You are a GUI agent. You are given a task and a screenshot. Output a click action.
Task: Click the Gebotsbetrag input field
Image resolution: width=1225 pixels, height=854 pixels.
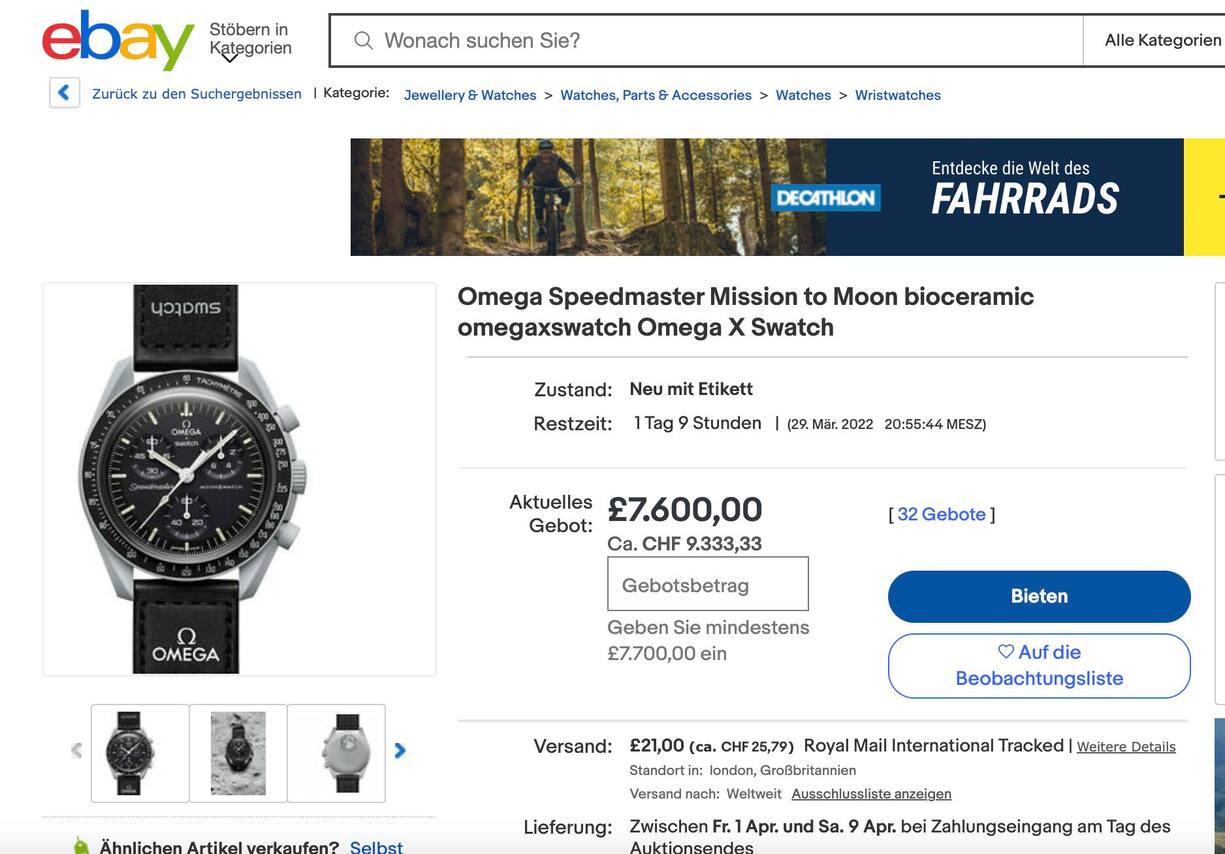tap(707, 583)
